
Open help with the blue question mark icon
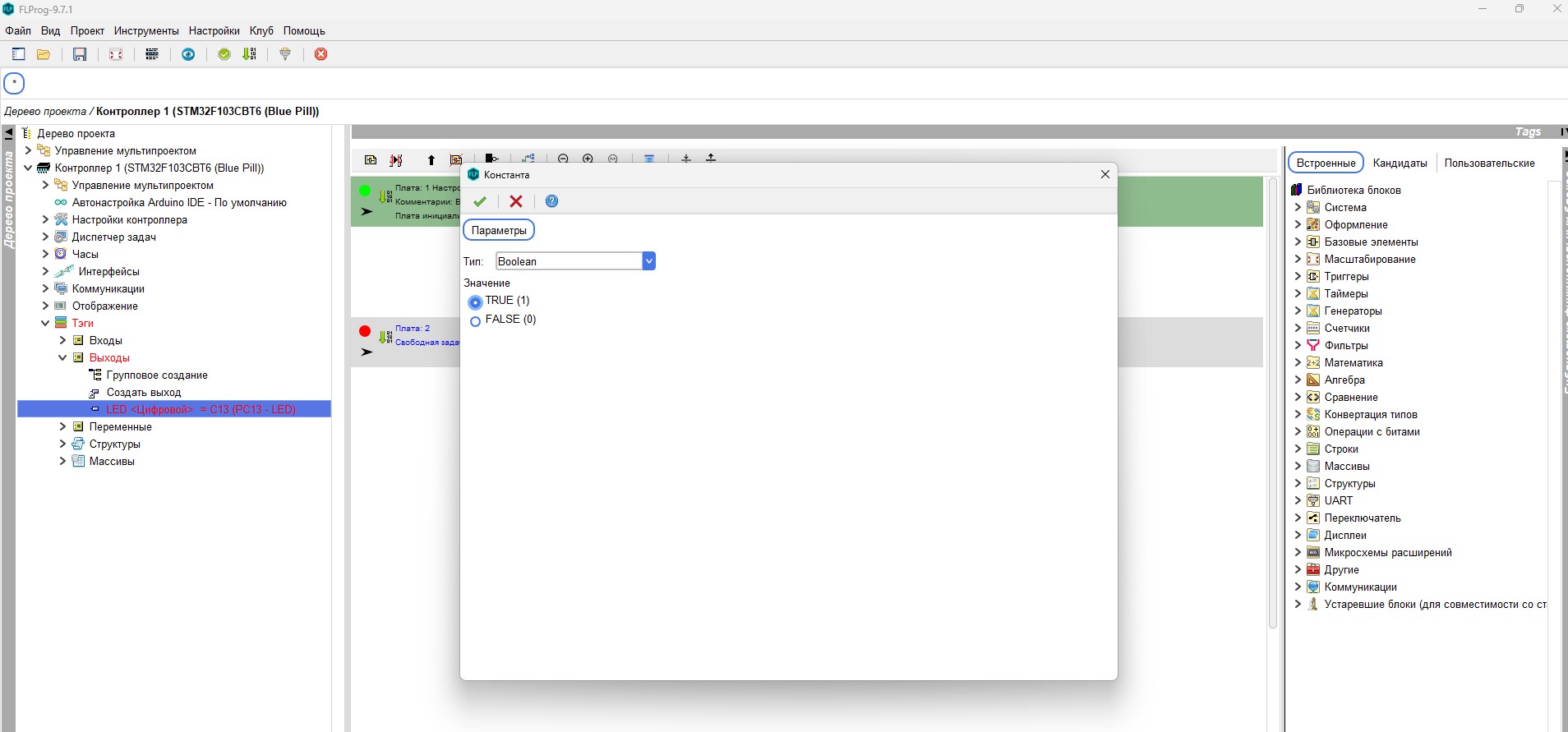click(552, 201)
